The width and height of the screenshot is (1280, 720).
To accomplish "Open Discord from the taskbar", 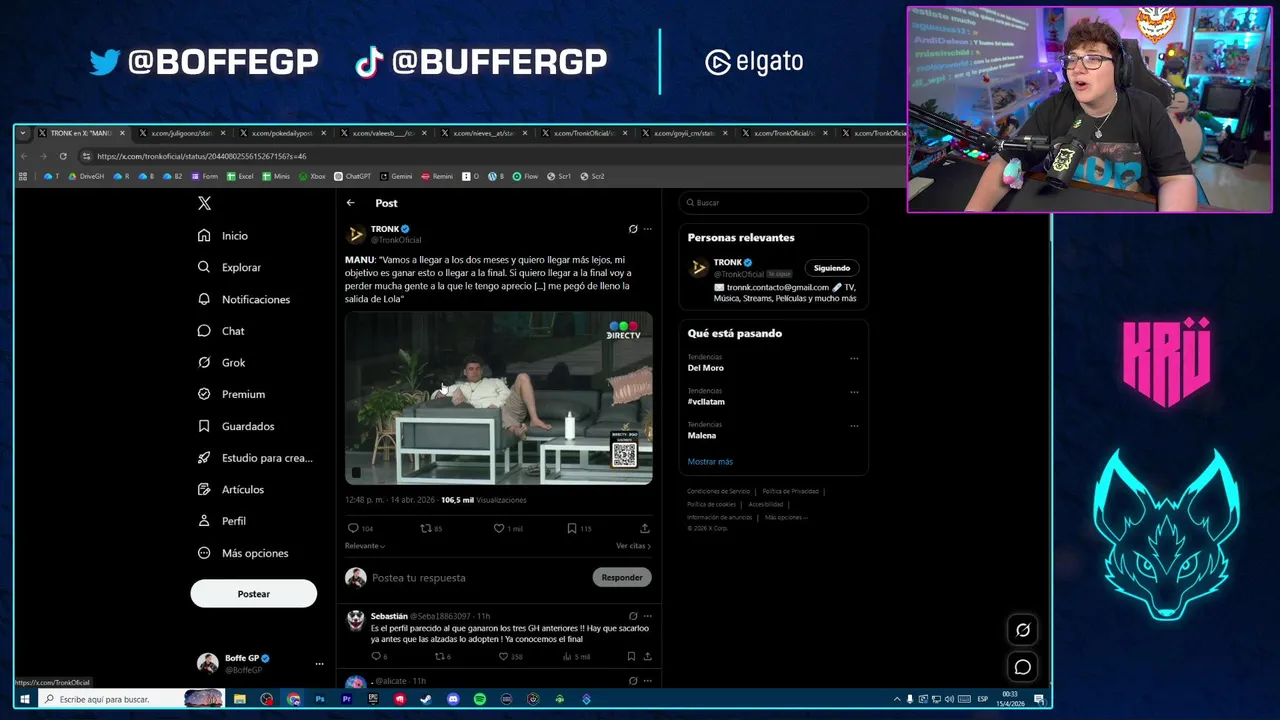I will coord(453,699).
